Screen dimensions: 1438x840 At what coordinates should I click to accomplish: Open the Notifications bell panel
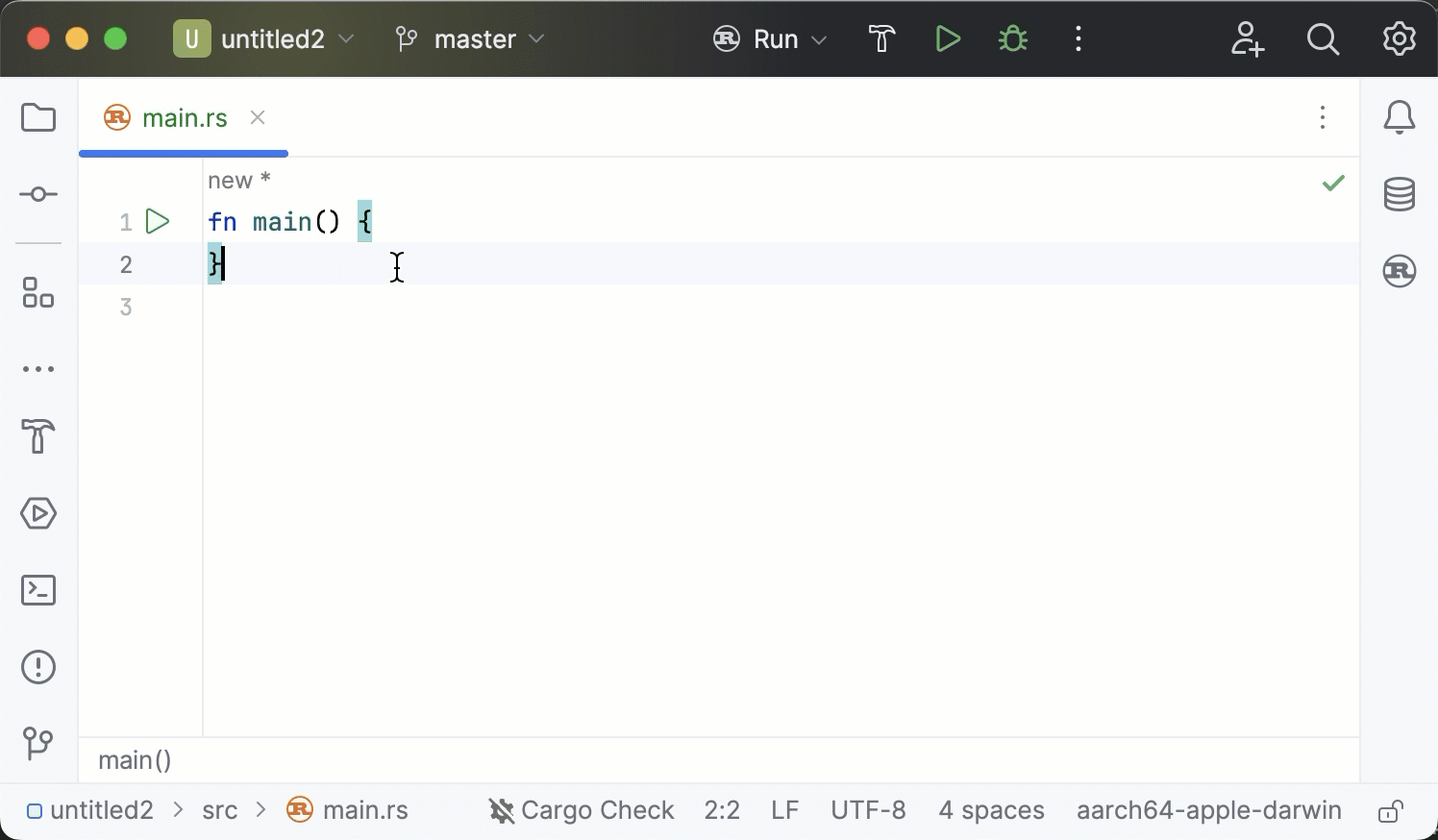(1400, 118)
